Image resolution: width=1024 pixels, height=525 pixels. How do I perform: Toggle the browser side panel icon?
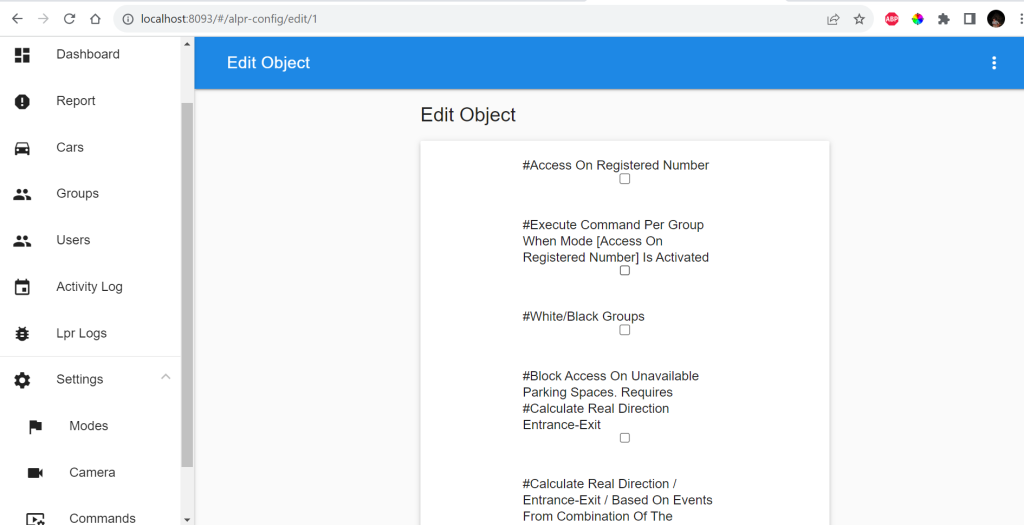(x=969, y=19)
